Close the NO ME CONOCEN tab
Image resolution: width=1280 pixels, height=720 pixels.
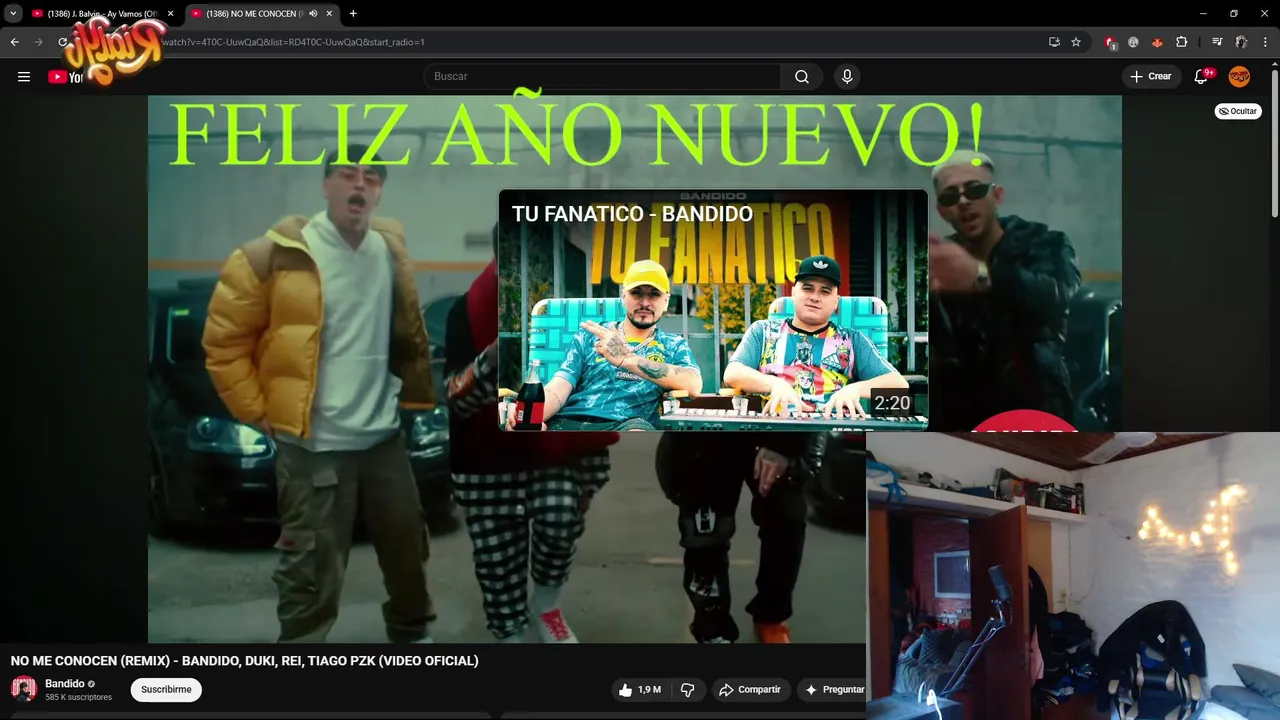pos(329,14)
